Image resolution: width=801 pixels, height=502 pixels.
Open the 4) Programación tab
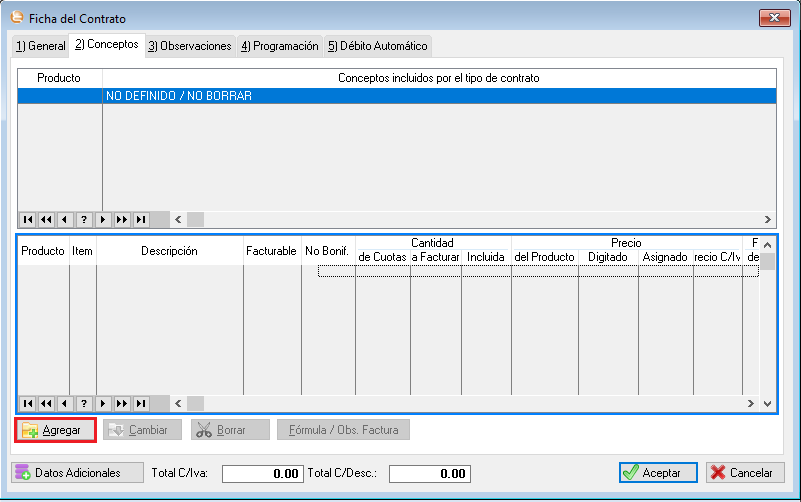click(279, 46)
